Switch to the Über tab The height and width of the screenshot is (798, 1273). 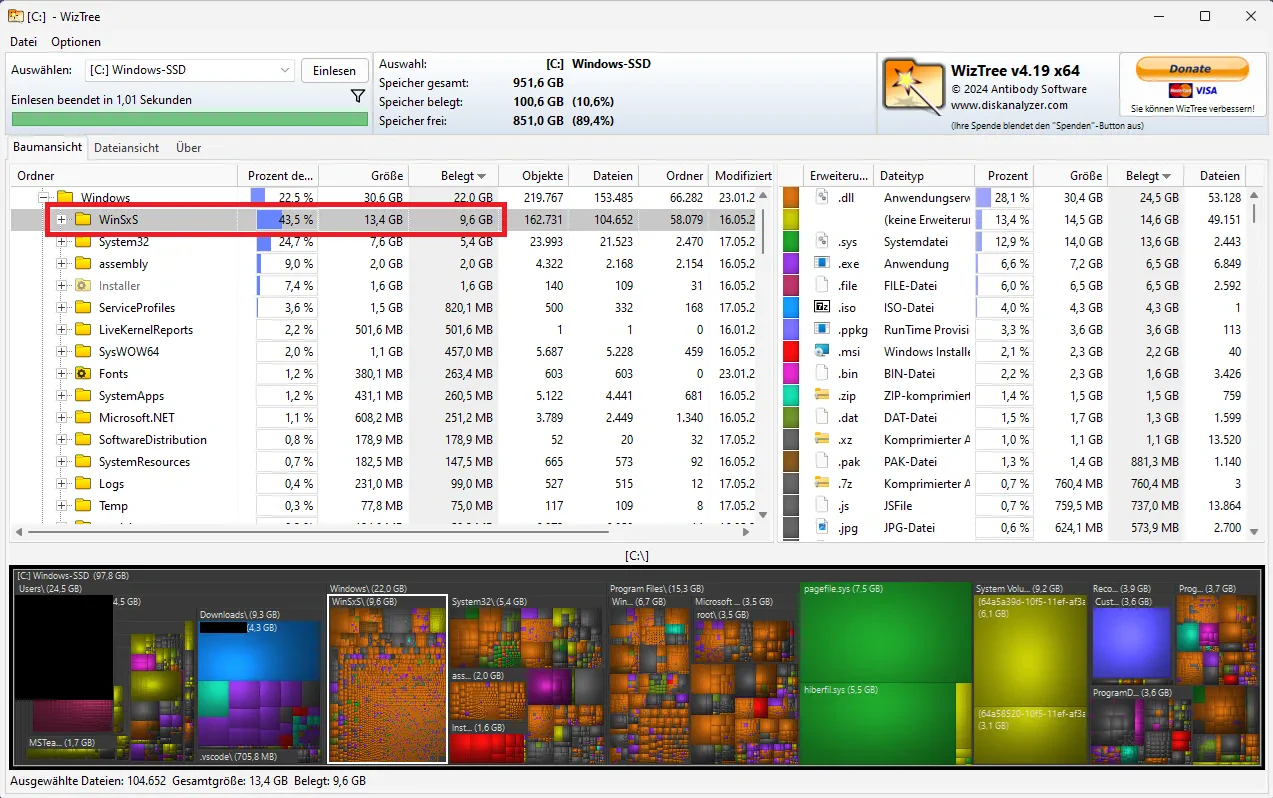coord(189,148)
